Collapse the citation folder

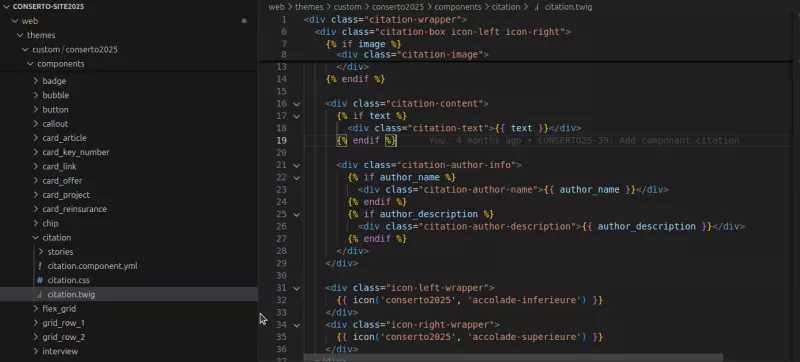point(36,238)
